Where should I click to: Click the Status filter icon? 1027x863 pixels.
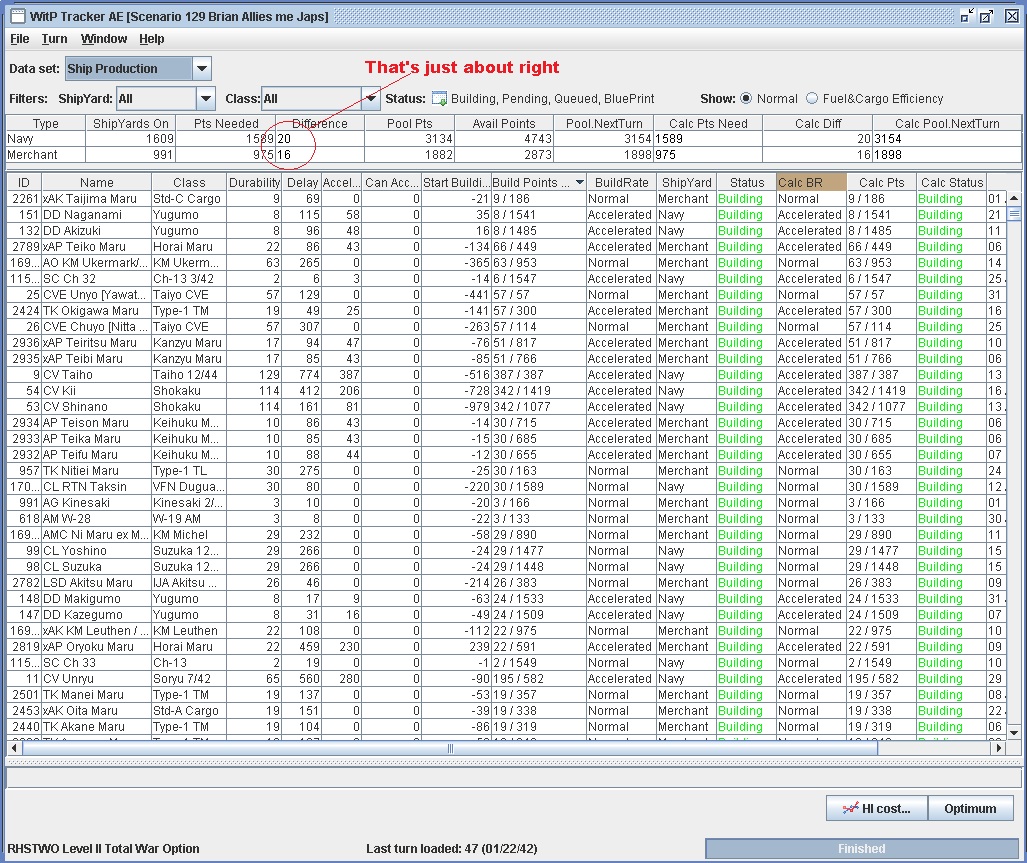[439, 99]
